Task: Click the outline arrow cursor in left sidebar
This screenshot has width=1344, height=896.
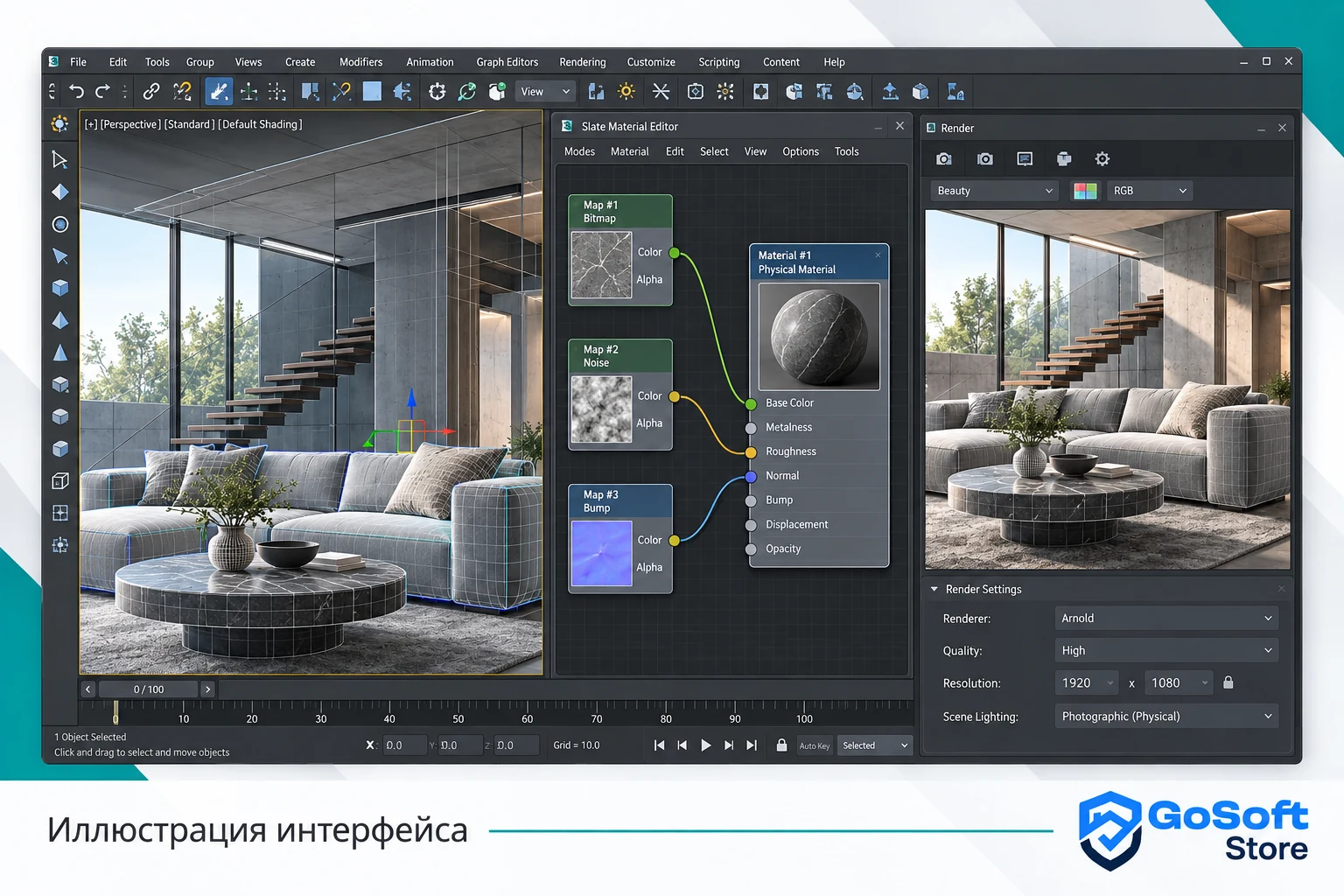Action: click(x=59, y=159)
